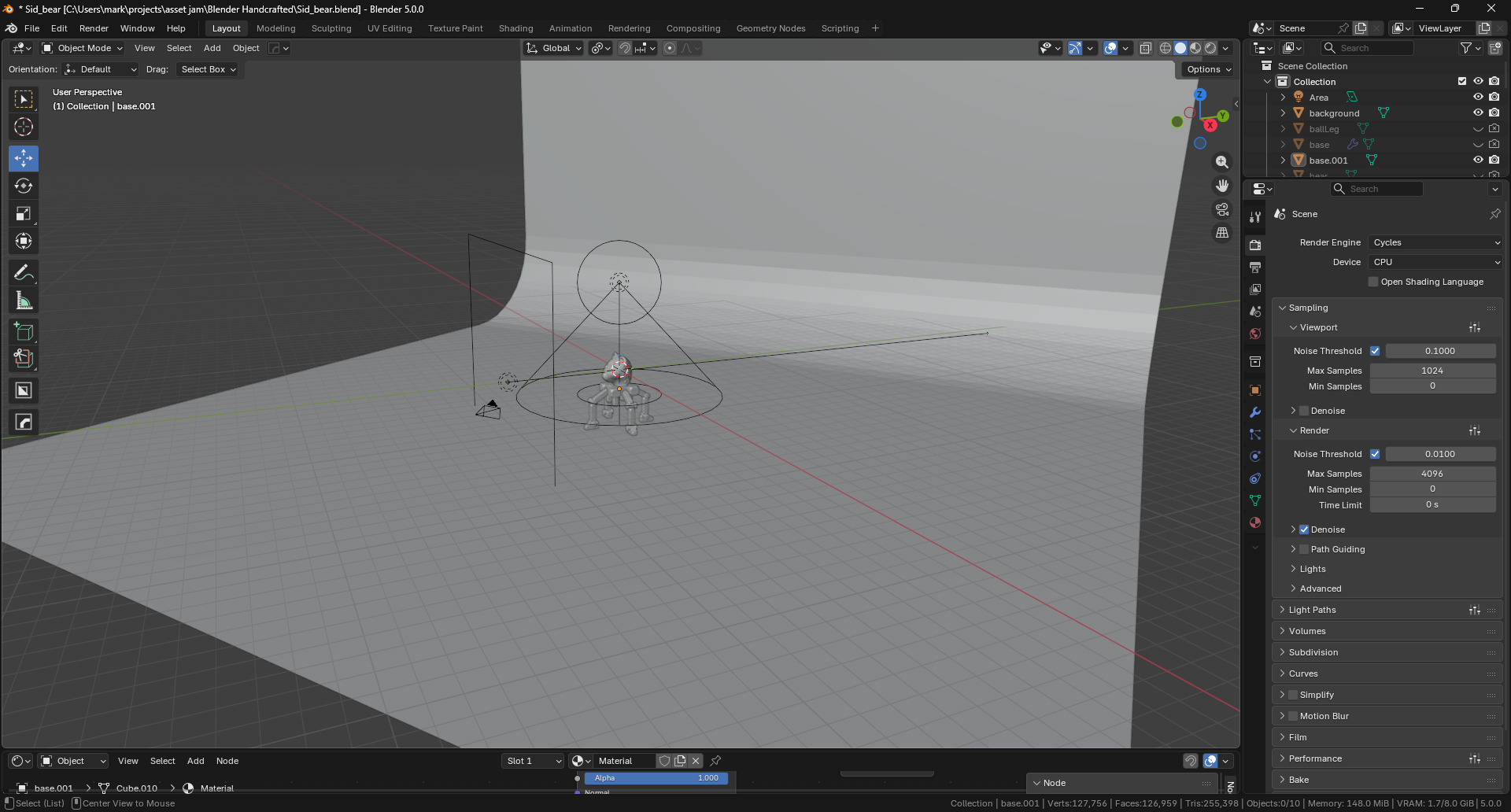
Task: Click the zoom magnifier viewport icon
Action: coord(1222,162)
